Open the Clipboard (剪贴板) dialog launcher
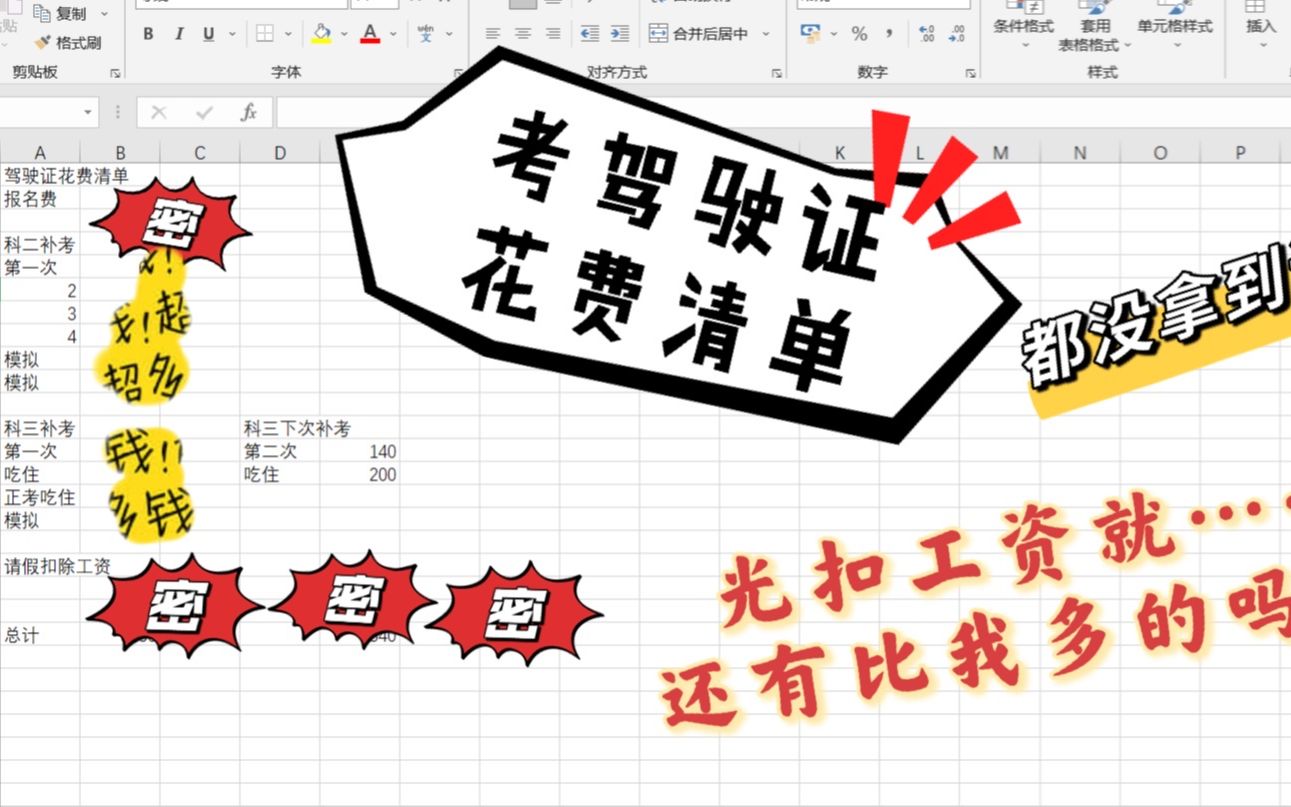Screen dimensions: 1291x807 point(115,73)
